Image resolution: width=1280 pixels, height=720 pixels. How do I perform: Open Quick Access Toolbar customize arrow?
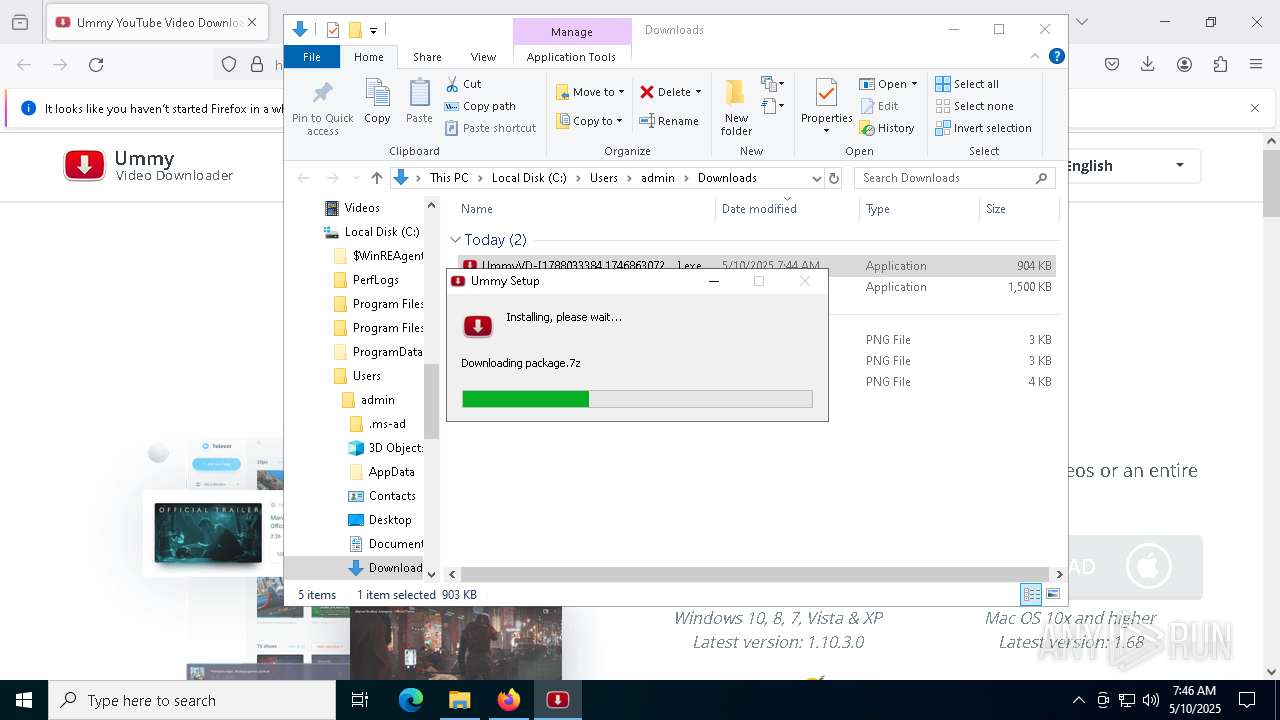373,30
